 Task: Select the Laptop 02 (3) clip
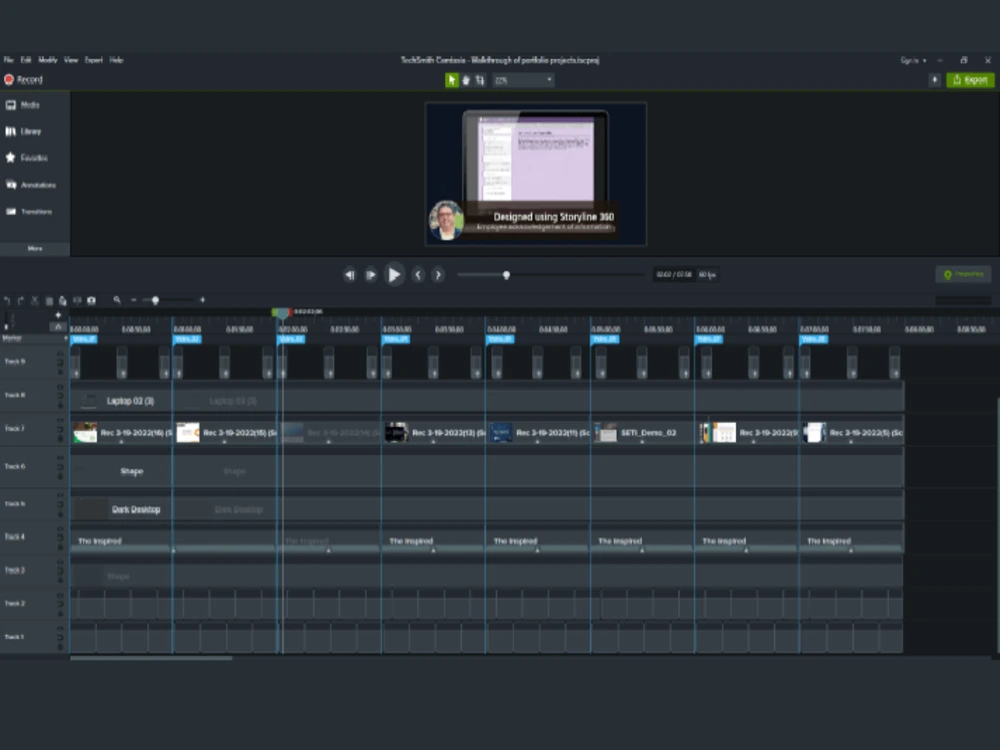[121, 401]
